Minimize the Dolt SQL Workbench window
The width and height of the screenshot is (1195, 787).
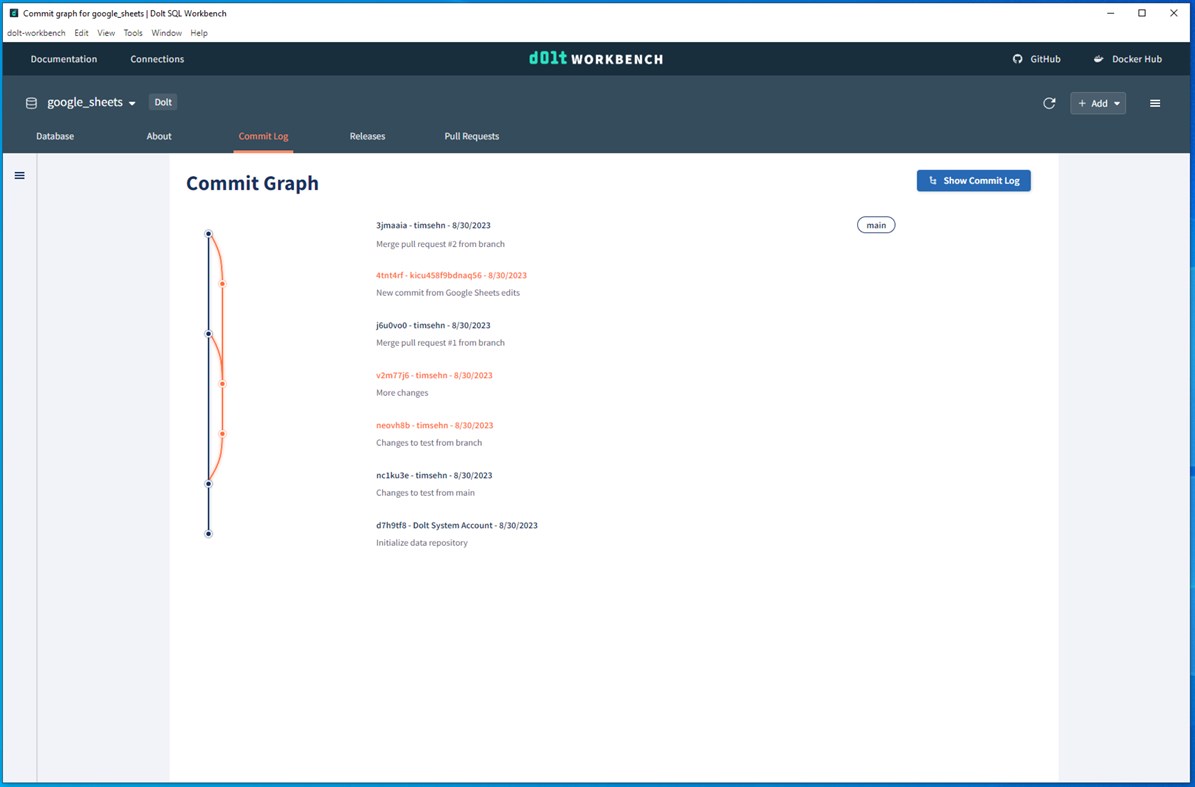tap(1110, 13)
